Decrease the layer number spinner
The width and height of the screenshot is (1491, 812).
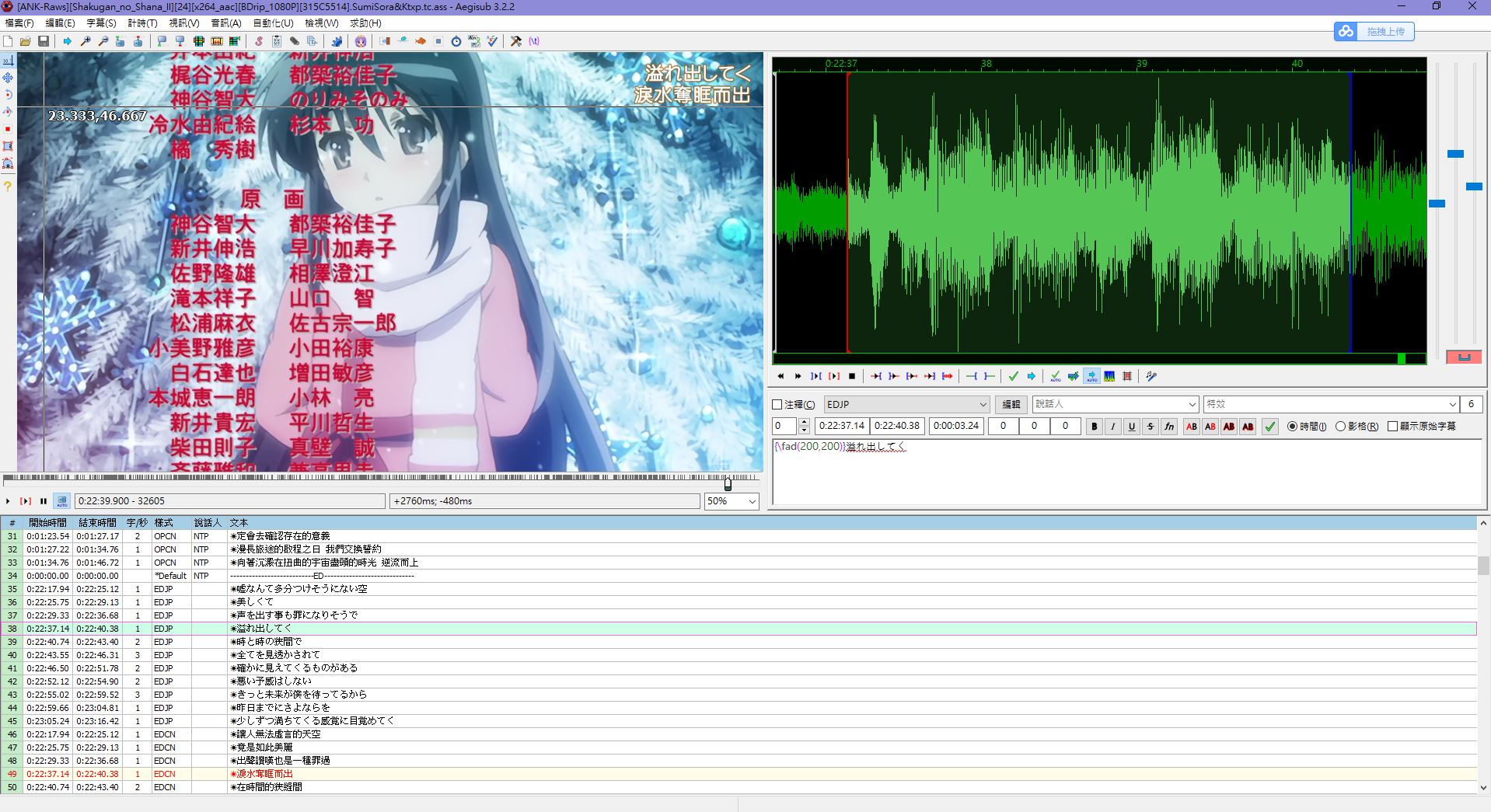click(x=804, y=430)
